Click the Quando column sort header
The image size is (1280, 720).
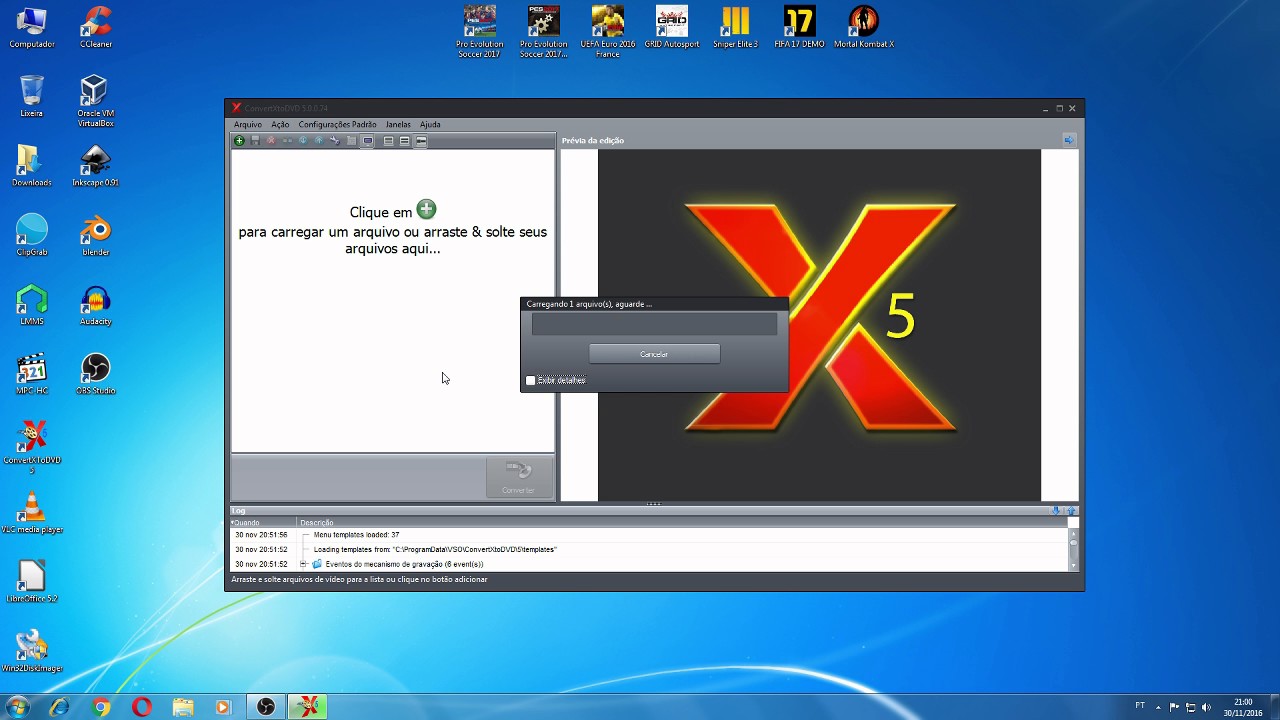coord(264,522)
